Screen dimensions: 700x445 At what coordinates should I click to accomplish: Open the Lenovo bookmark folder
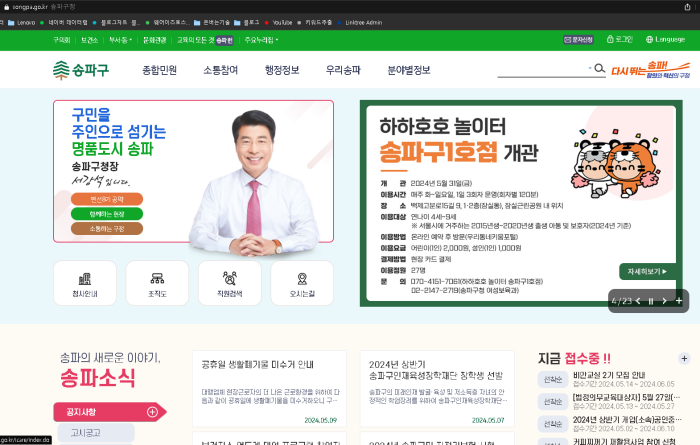(21, 22)
